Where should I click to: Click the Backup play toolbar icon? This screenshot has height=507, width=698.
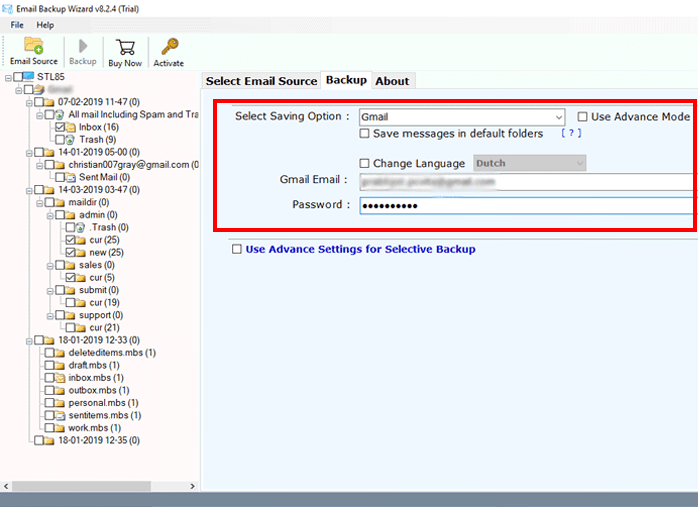83,46
